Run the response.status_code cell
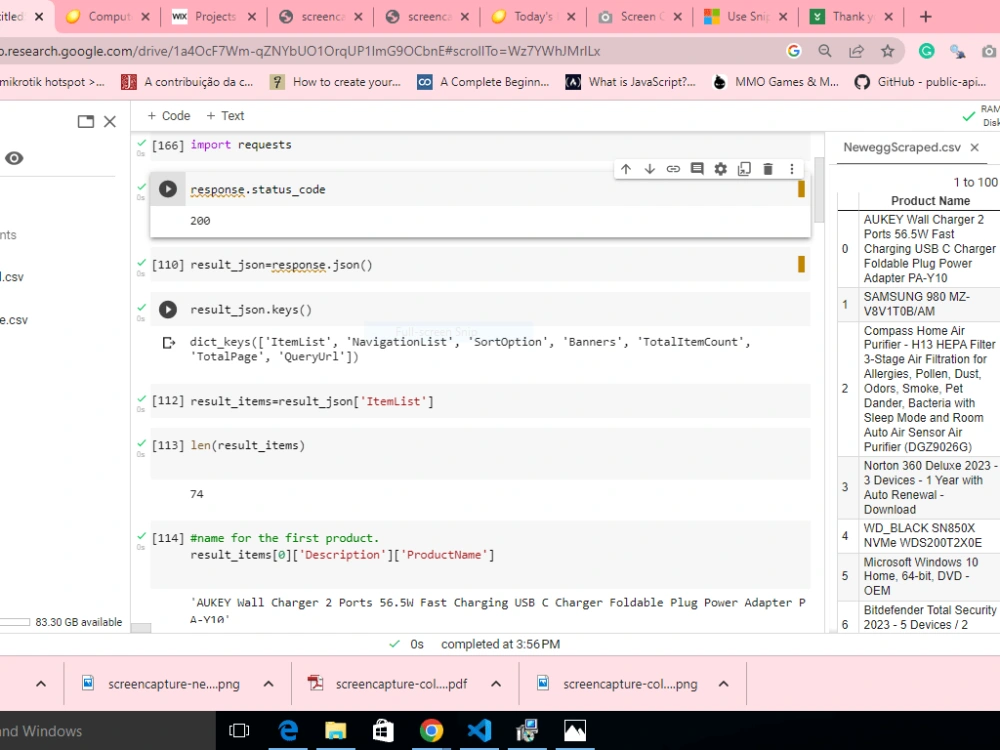The height and width of the screenshot is (750, 1000). (x=168, y=189)
